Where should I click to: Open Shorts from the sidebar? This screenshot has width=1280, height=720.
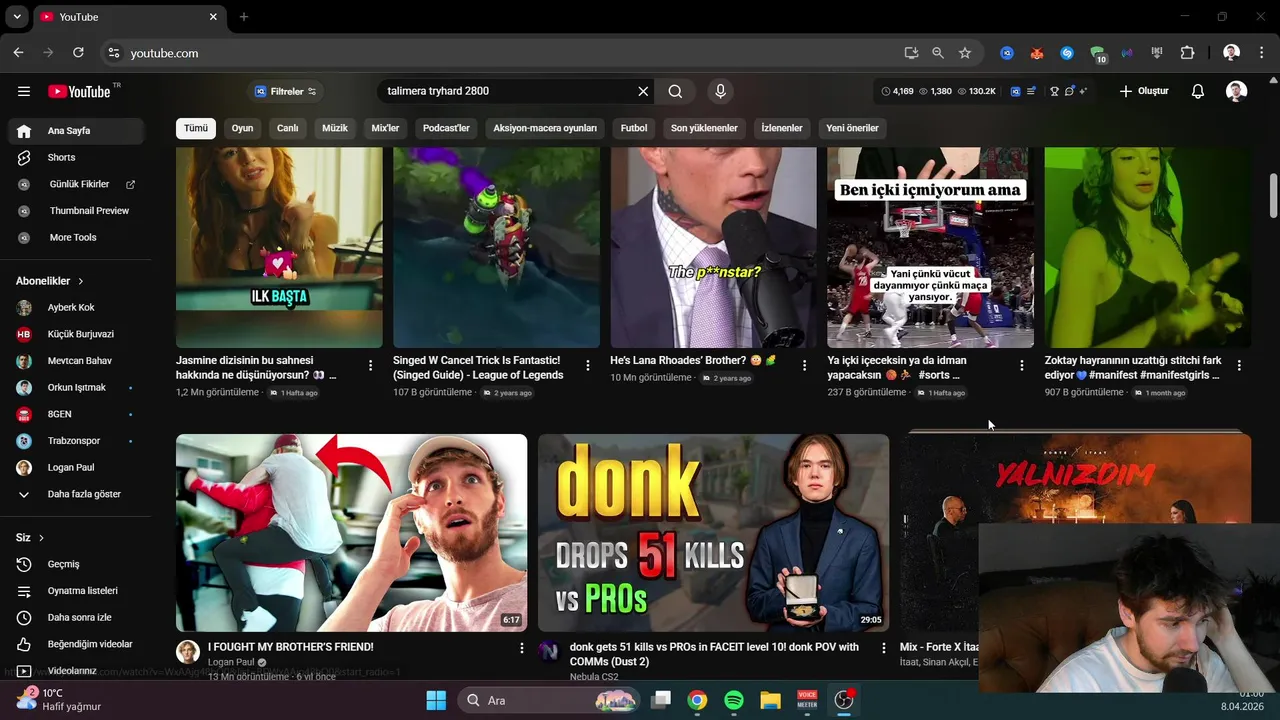[76, 158]
